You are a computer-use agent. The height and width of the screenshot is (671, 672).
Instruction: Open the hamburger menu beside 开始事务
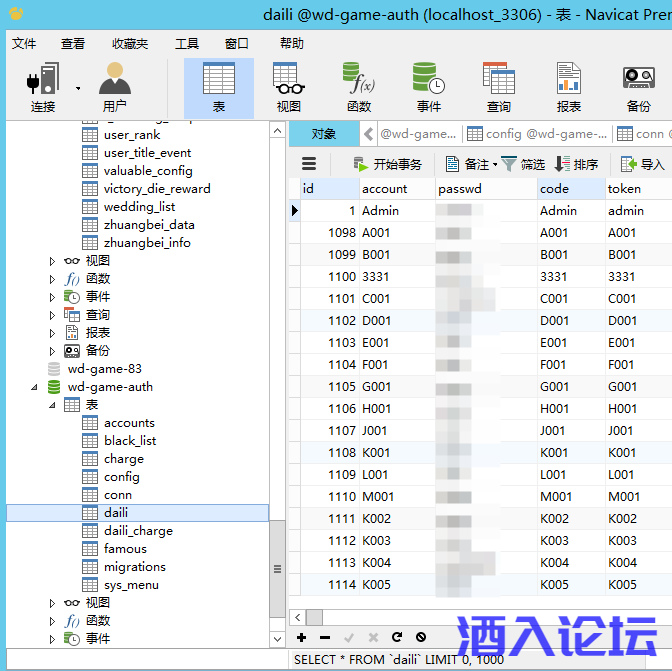[x=309, y=164]
